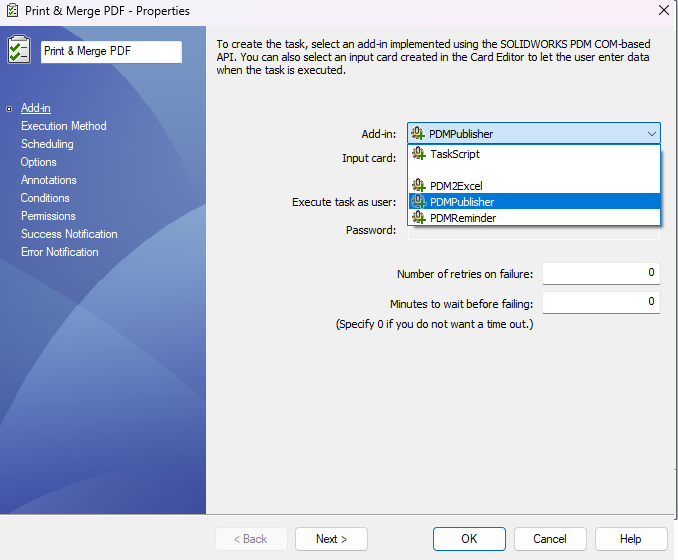Choose TaskScript from the add-in list

[x=534, y=154]
